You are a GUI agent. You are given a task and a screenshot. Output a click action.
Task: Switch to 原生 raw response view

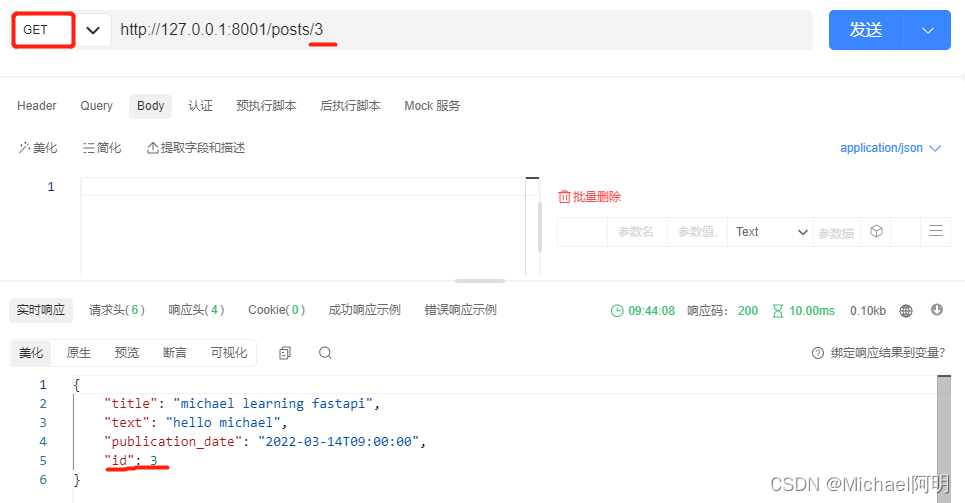pyautogui.click(x=79, y=353)
